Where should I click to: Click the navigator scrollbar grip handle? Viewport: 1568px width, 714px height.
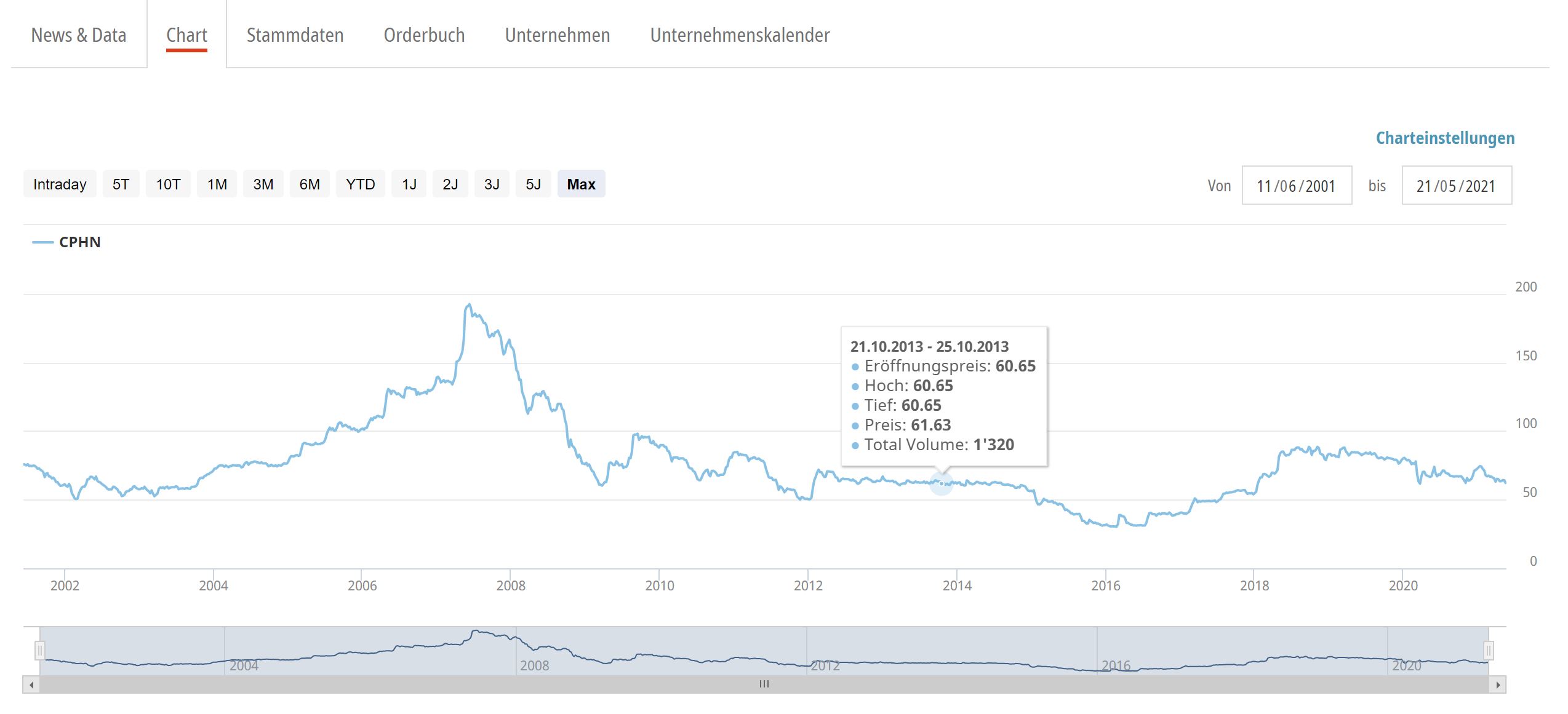point(764,684)
